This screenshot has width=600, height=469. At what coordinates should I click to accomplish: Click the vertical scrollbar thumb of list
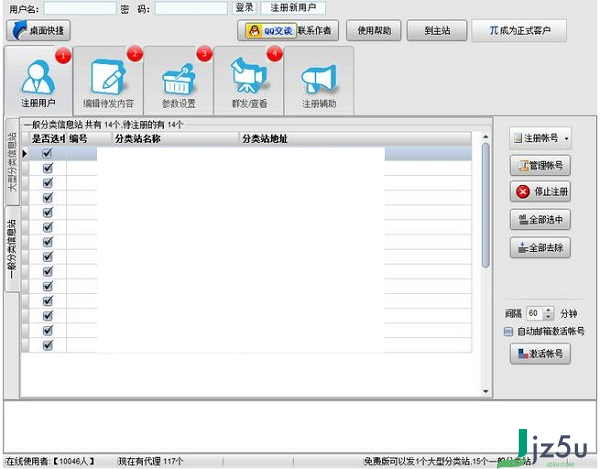486,205
